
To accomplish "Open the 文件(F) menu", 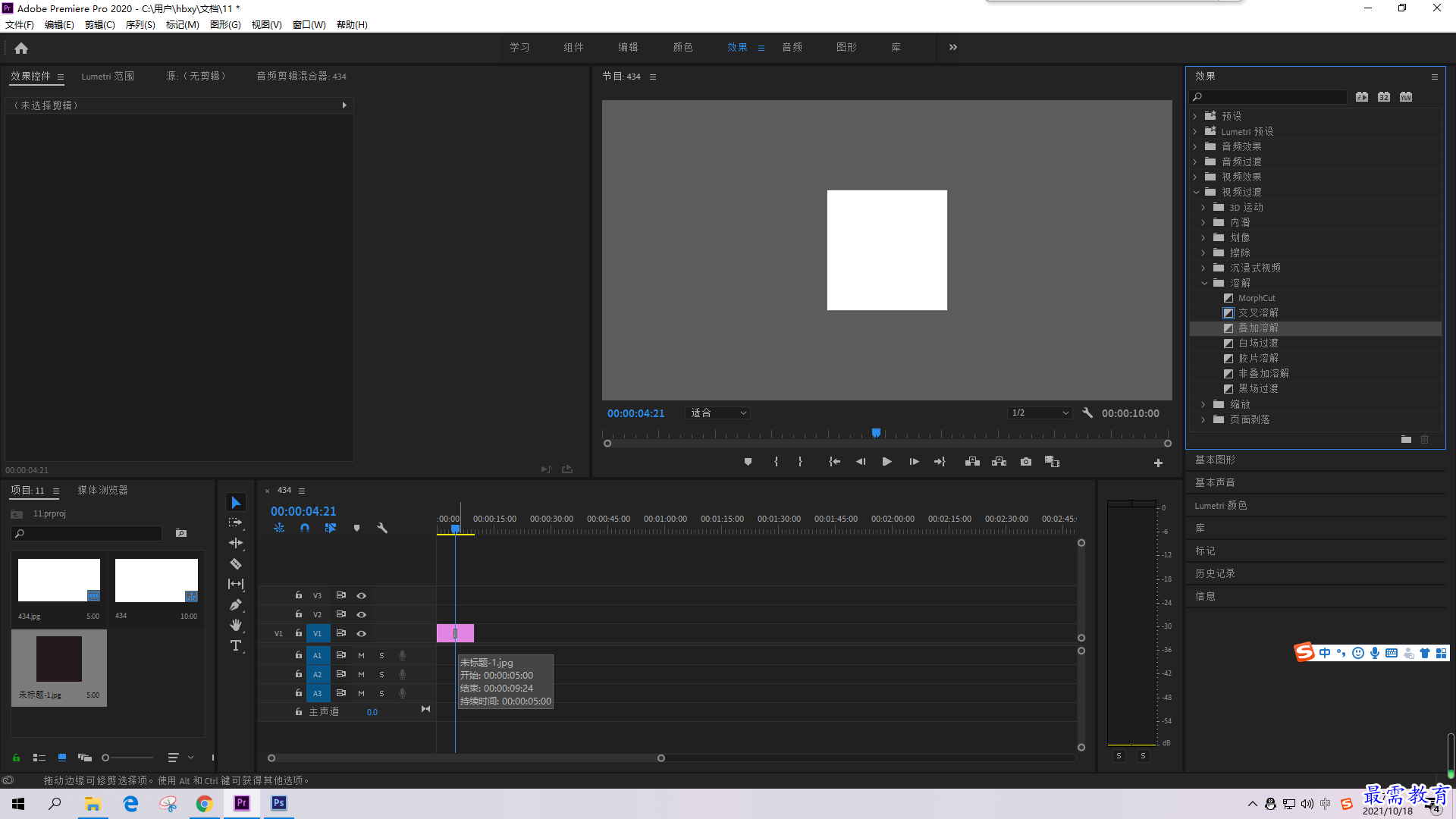I will (x=20, y=24).
